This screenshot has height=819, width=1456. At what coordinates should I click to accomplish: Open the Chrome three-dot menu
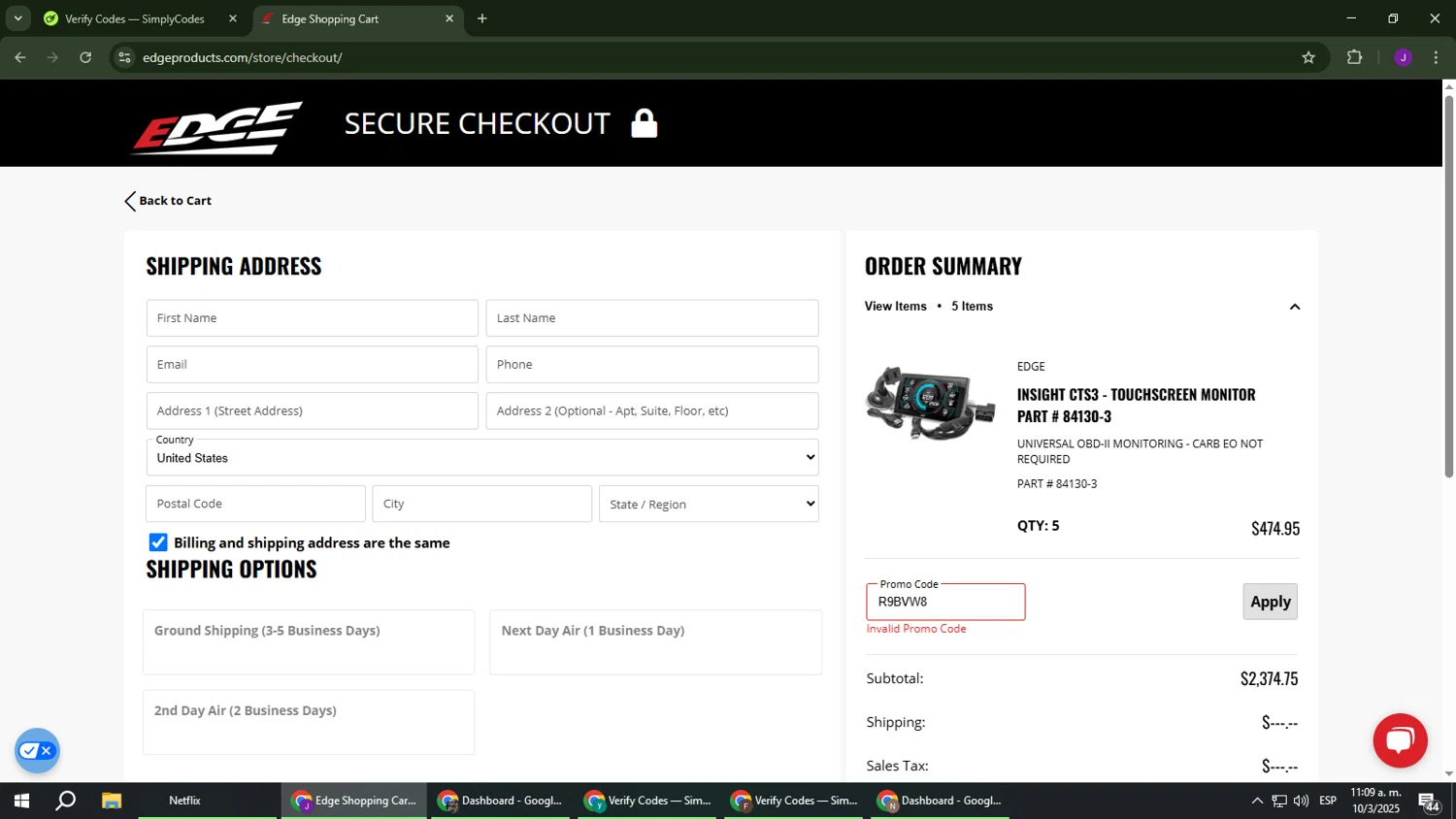pyautogui.click(x=1436, y=57)
